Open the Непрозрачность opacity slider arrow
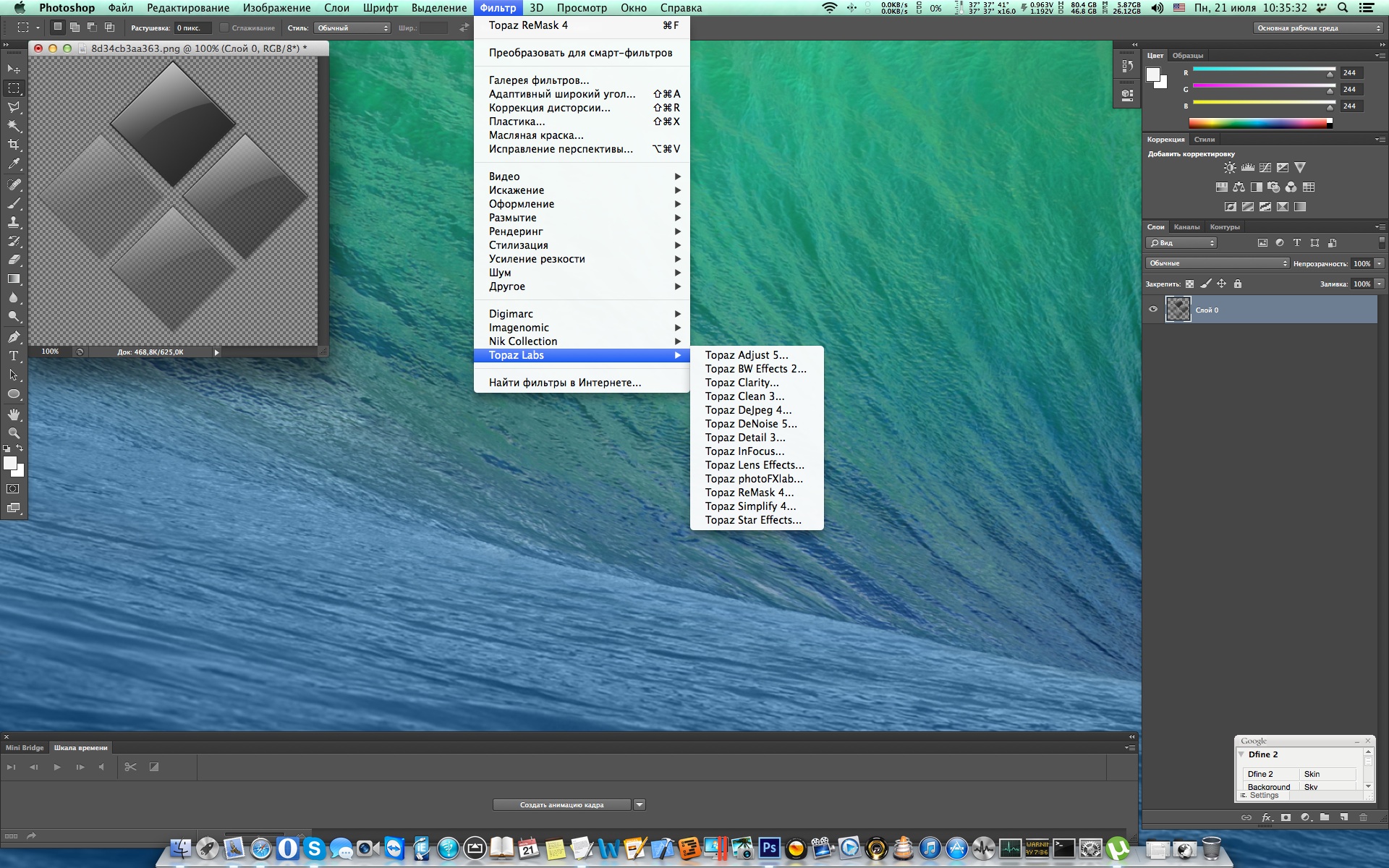 1380,263
